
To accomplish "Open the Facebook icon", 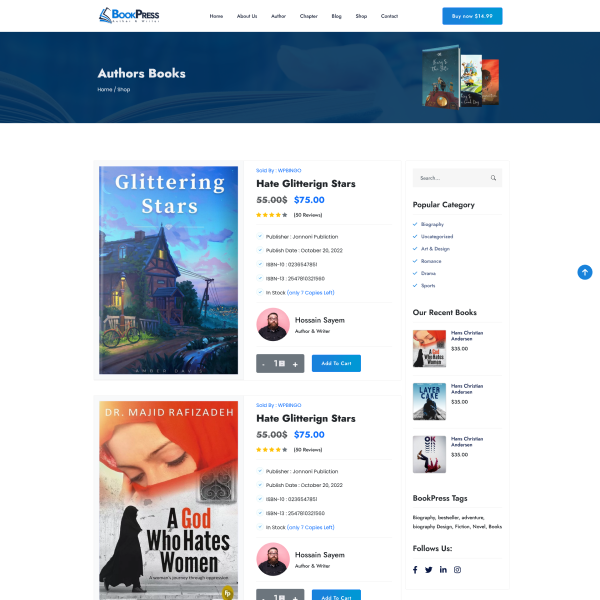I will coord(415,570).
